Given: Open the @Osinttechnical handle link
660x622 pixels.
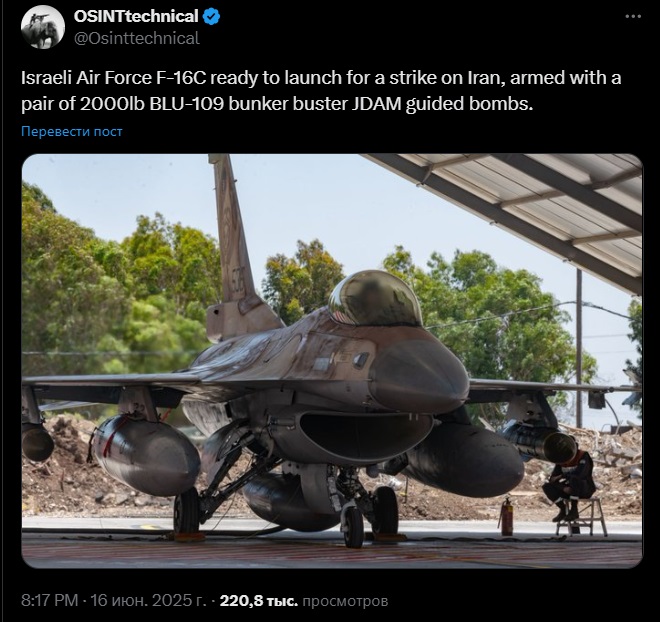Looking at the screenshot, I should click(x=136, y=38).
